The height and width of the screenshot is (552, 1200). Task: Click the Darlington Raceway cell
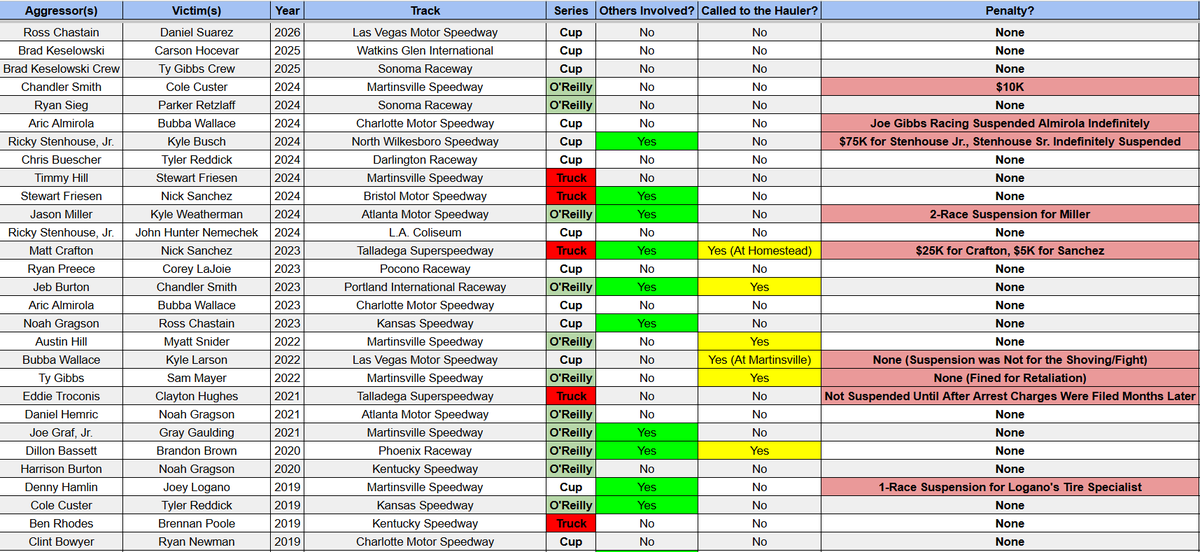[424, 160]
